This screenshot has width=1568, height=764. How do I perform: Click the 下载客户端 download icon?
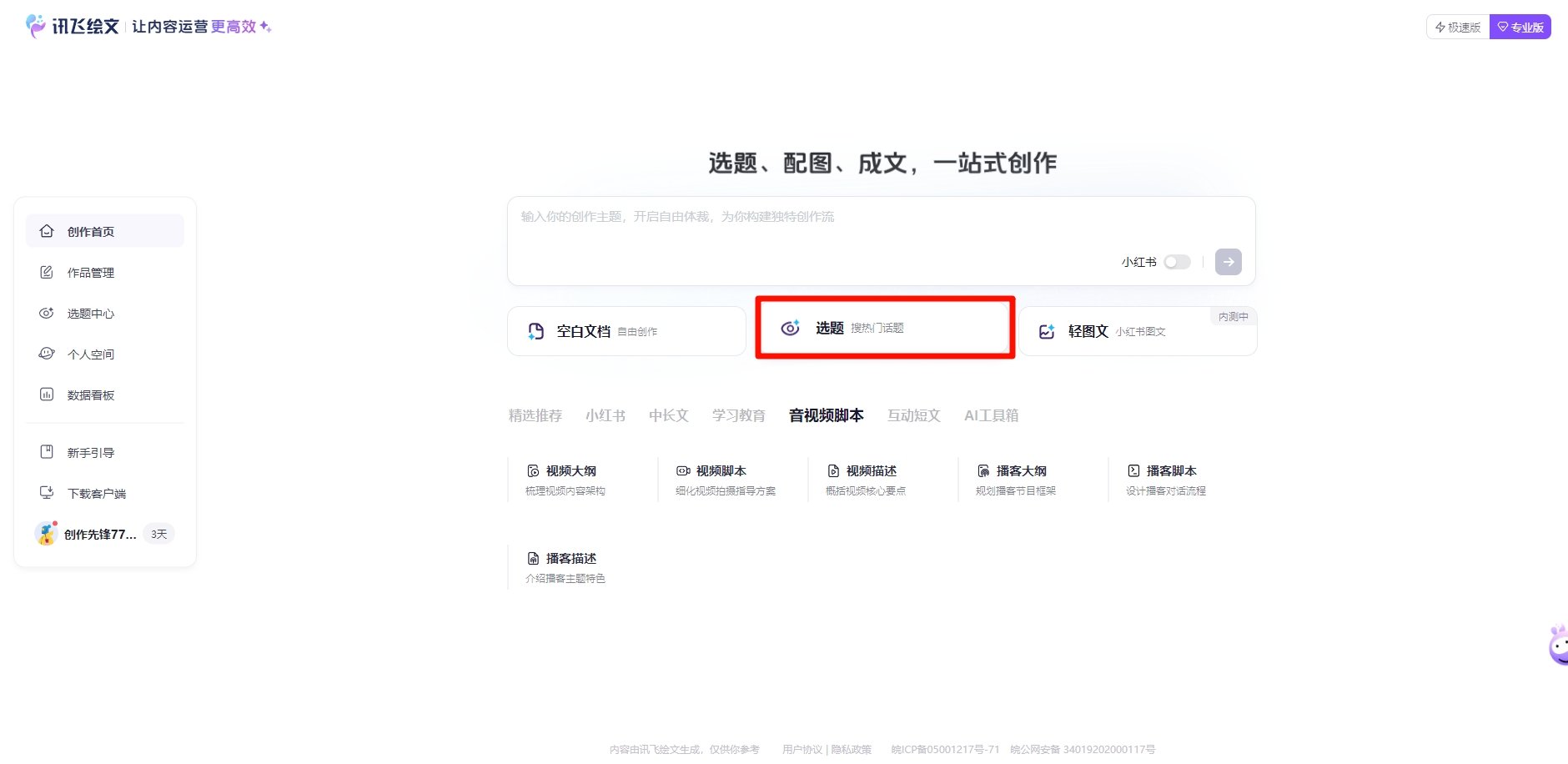(x=47, y=493)
